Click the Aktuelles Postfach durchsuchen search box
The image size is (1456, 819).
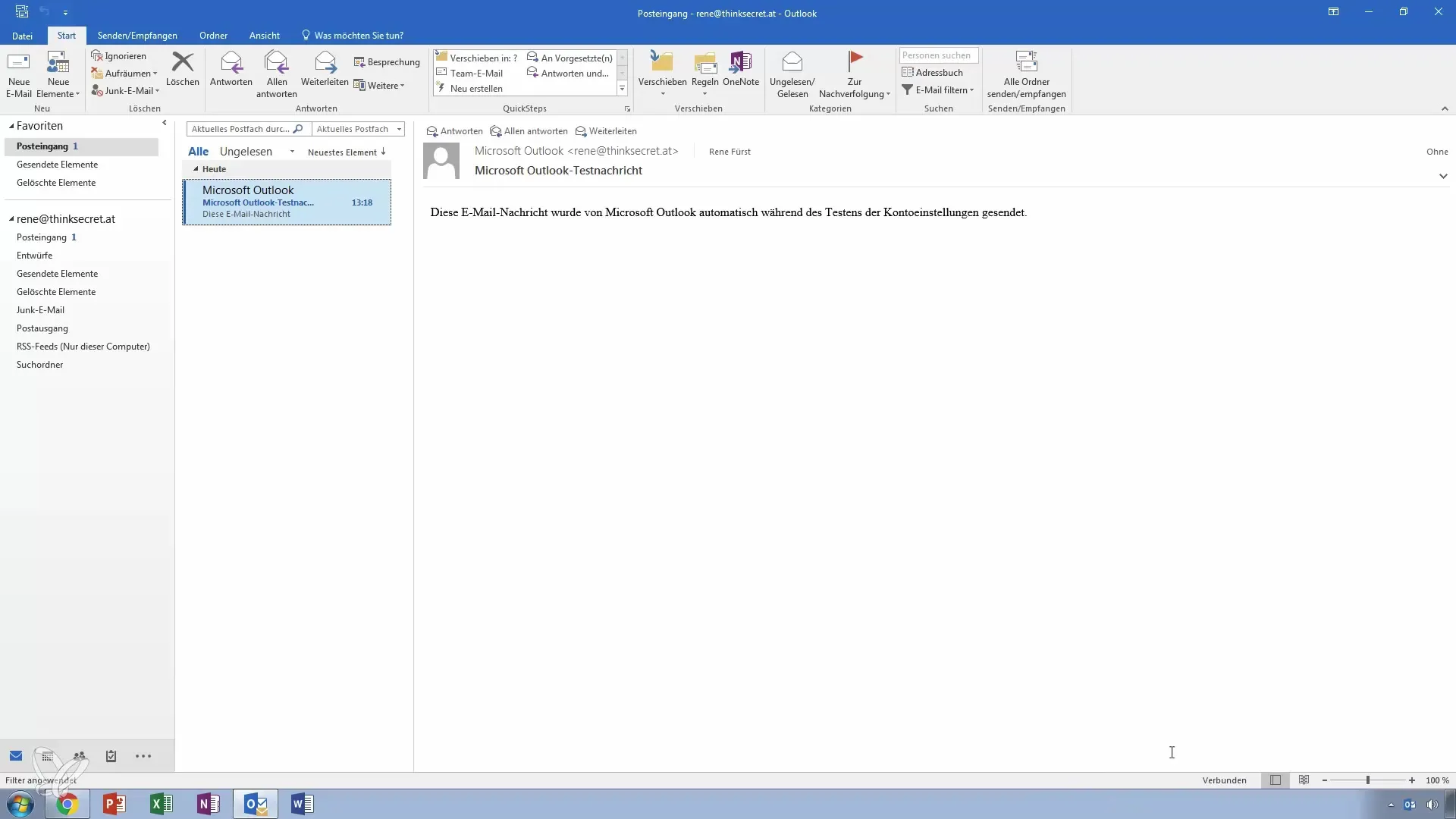point(248,129)
